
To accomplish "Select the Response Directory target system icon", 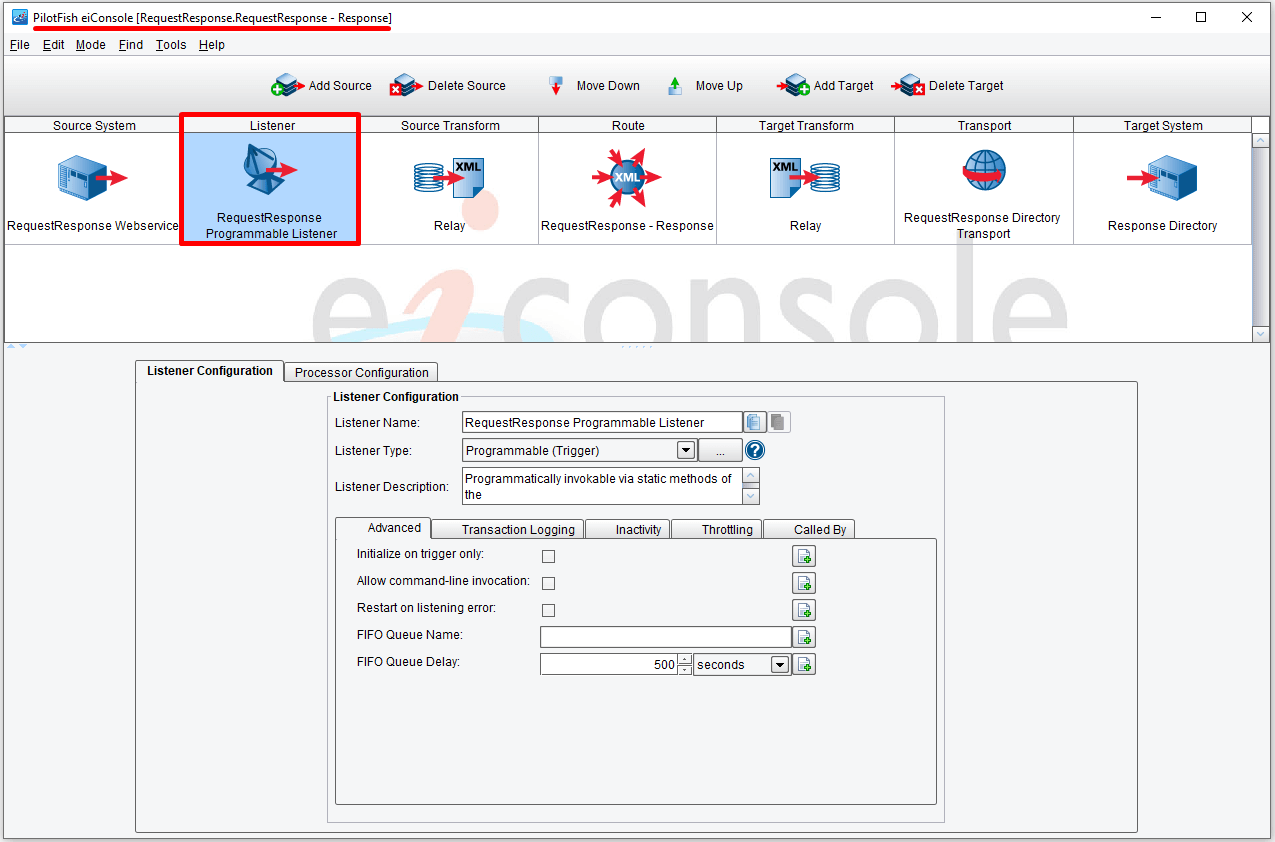I will click(1162, 178).
